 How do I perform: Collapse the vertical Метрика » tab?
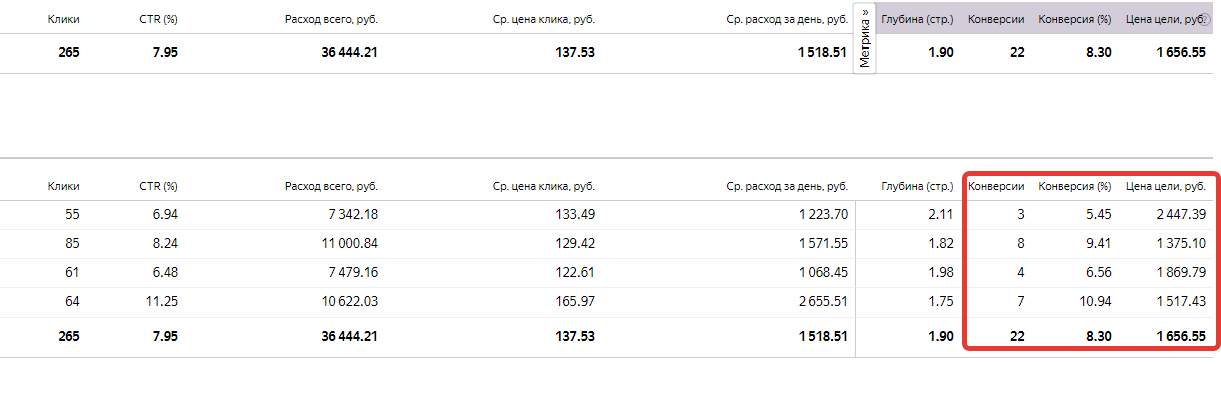865,38
